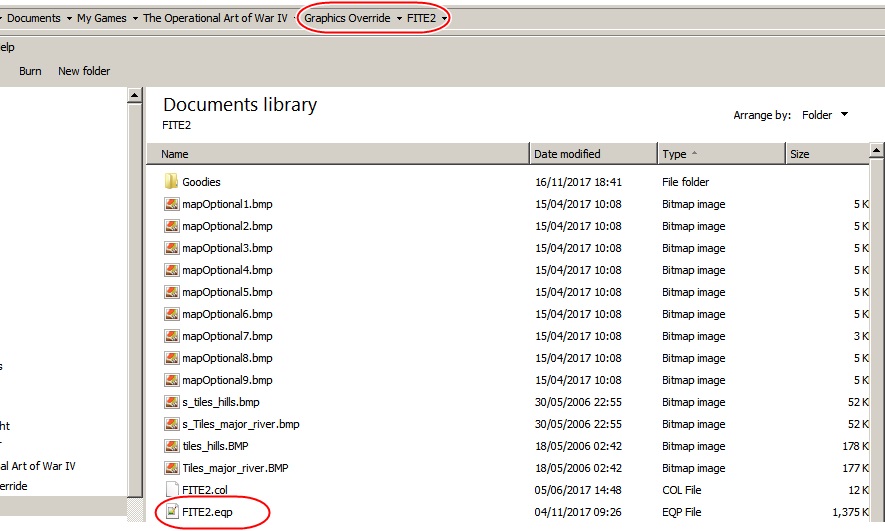
Task: Select the mapOptional1.bmp file icon
Action: [172, 204]
